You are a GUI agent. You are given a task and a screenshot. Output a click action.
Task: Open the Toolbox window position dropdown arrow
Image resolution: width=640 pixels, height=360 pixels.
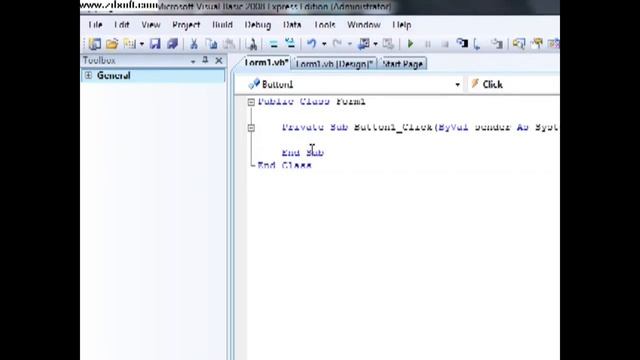coord(193,61)
